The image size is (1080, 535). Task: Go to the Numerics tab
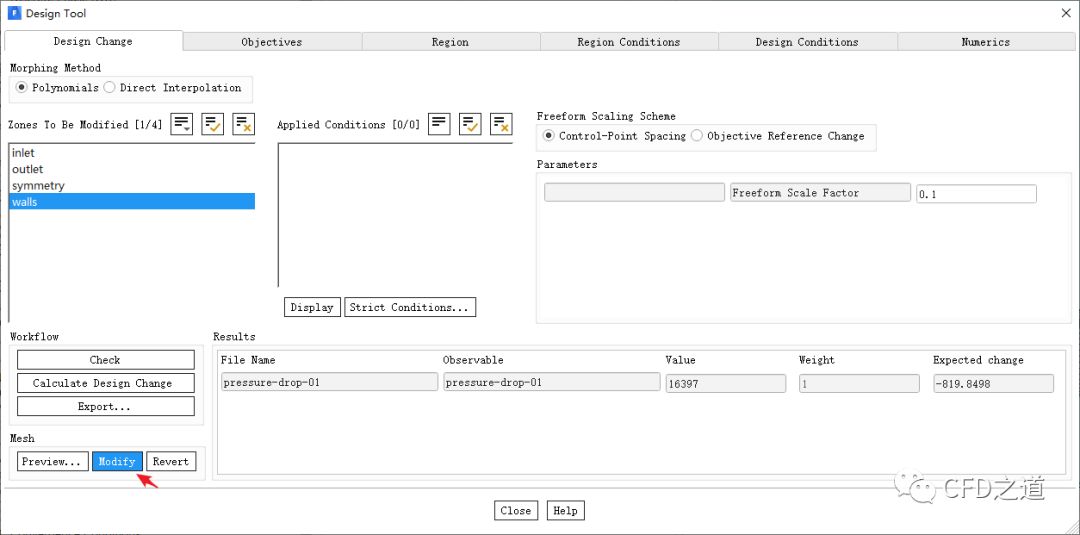pyautogui.click(x=986, y=42)
